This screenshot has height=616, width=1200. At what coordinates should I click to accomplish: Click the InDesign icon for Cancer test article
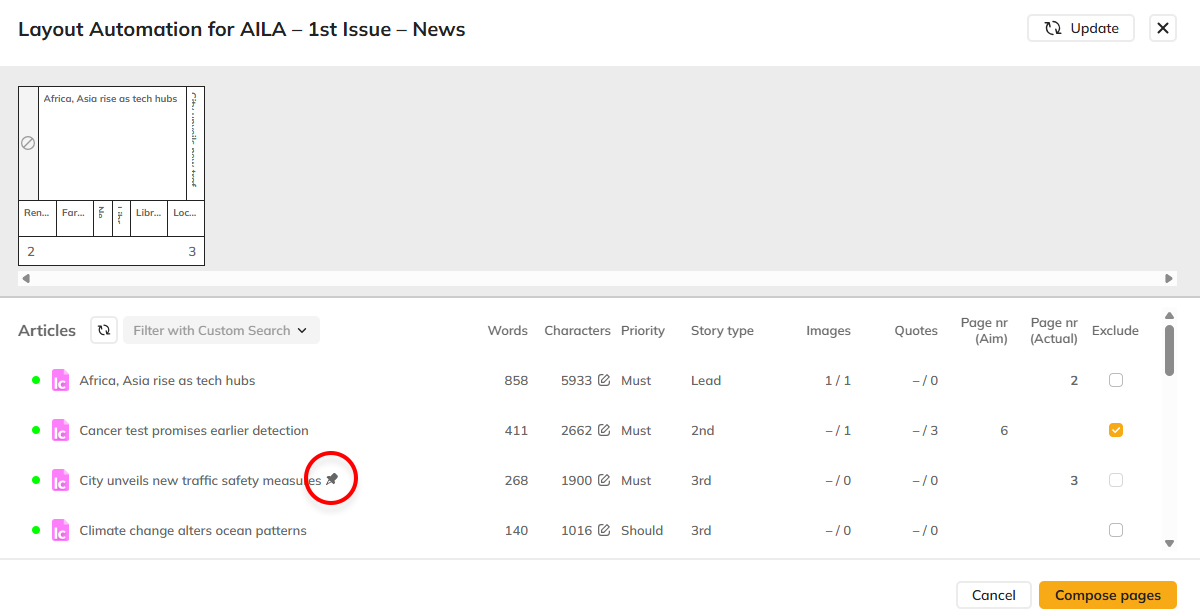(60, 430)
